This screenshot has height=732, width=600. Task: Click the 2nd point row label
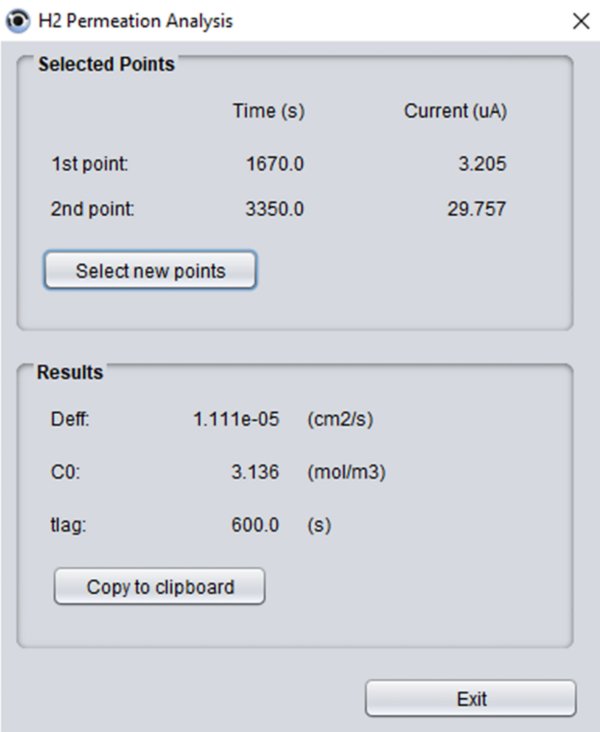tap(91, 209)
